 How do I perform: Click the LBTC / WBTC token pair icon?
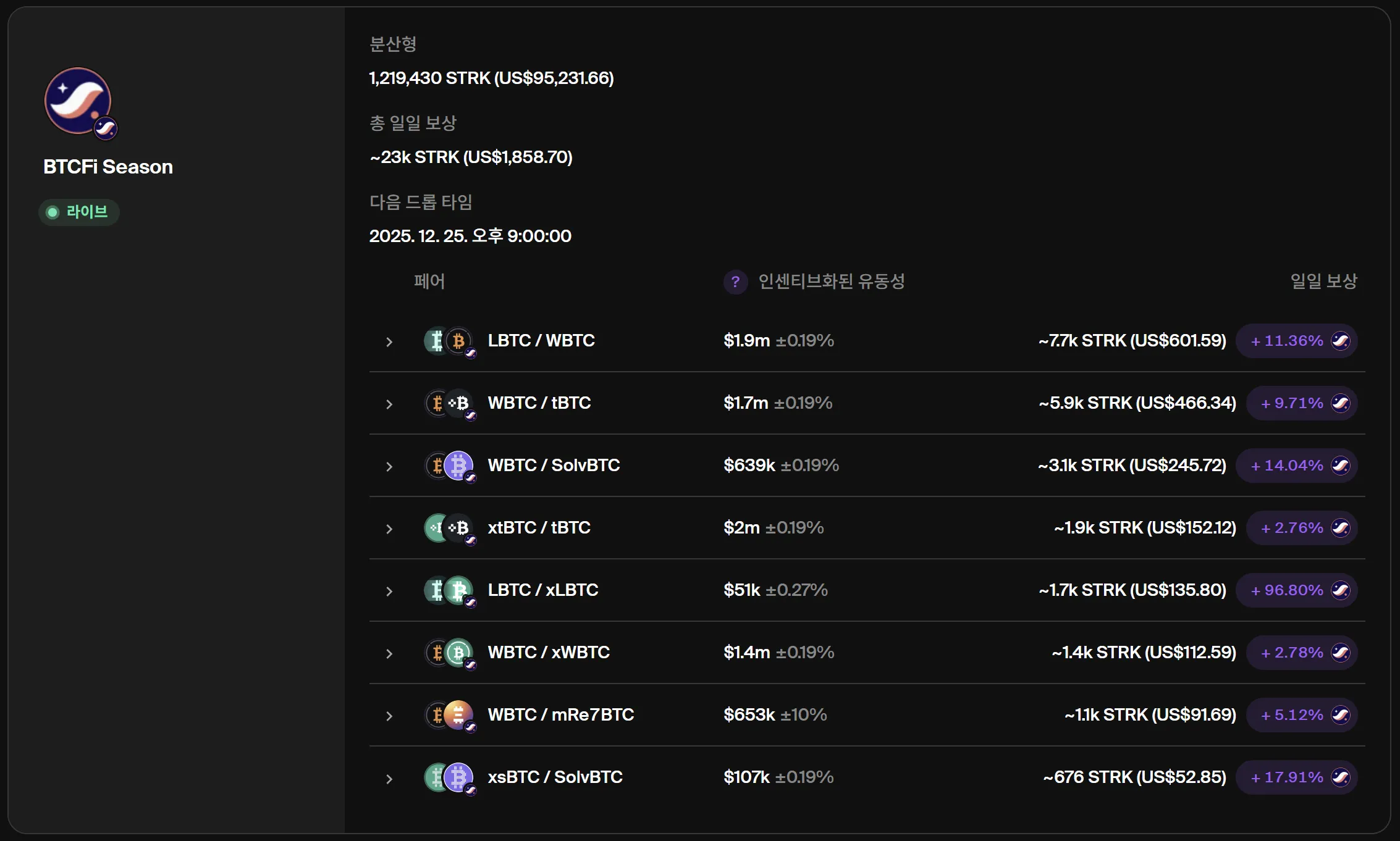(x=449, y=341)
